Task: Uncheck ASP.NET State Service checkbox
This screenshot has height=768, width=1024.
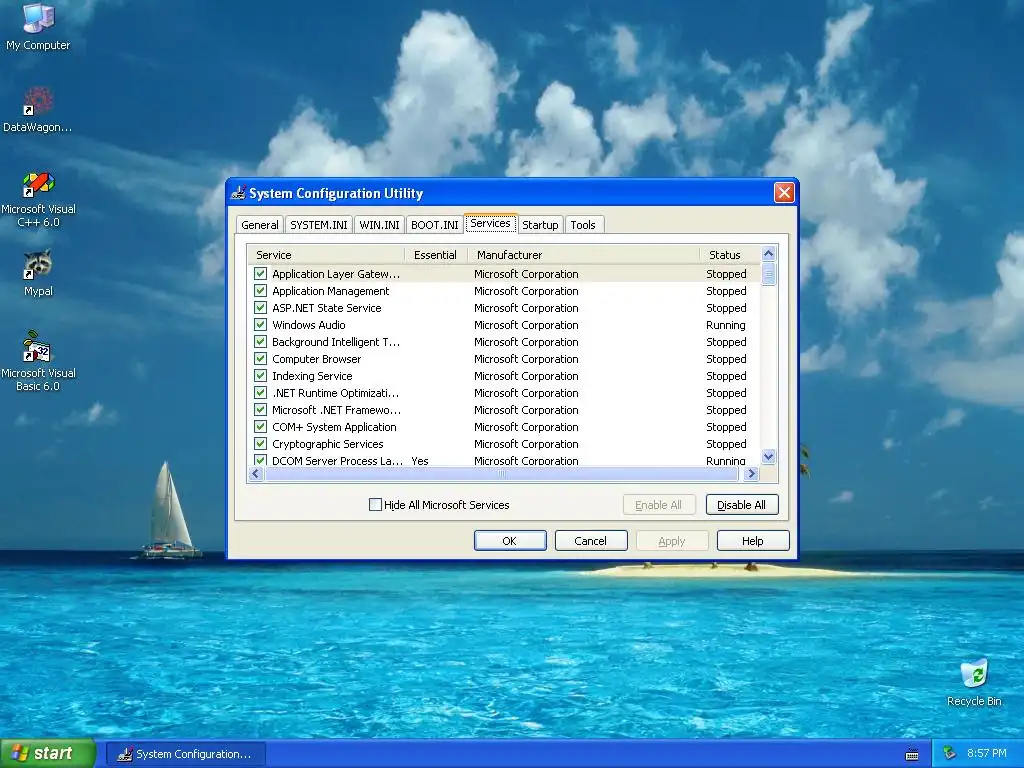Action: pos(261,308)
